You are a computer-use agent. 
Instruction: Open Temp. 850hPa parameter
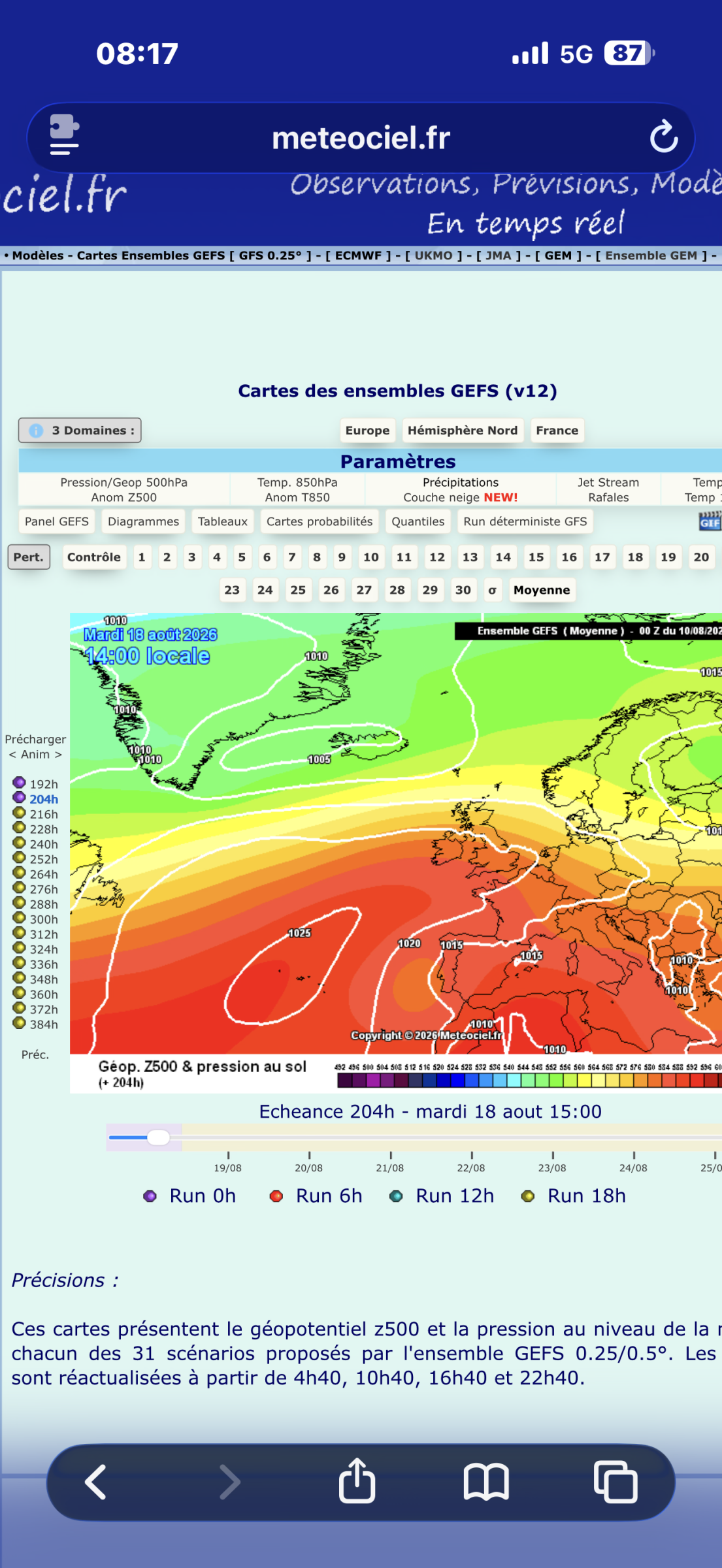pyautogui.click(x=297, y=482)
